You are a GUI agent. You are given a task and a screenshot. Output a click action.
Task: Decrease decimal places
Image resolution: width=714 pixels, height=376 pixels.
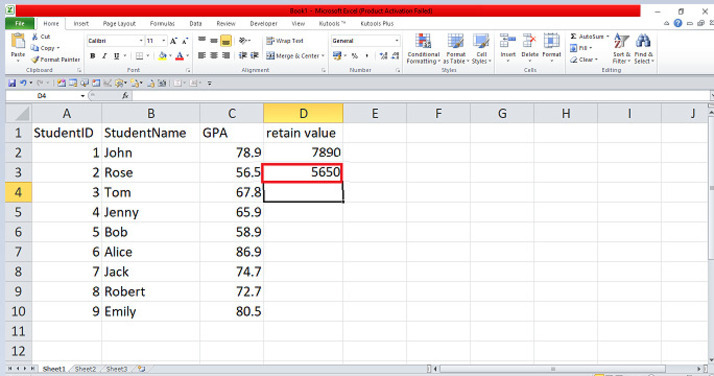pos(395,56)
